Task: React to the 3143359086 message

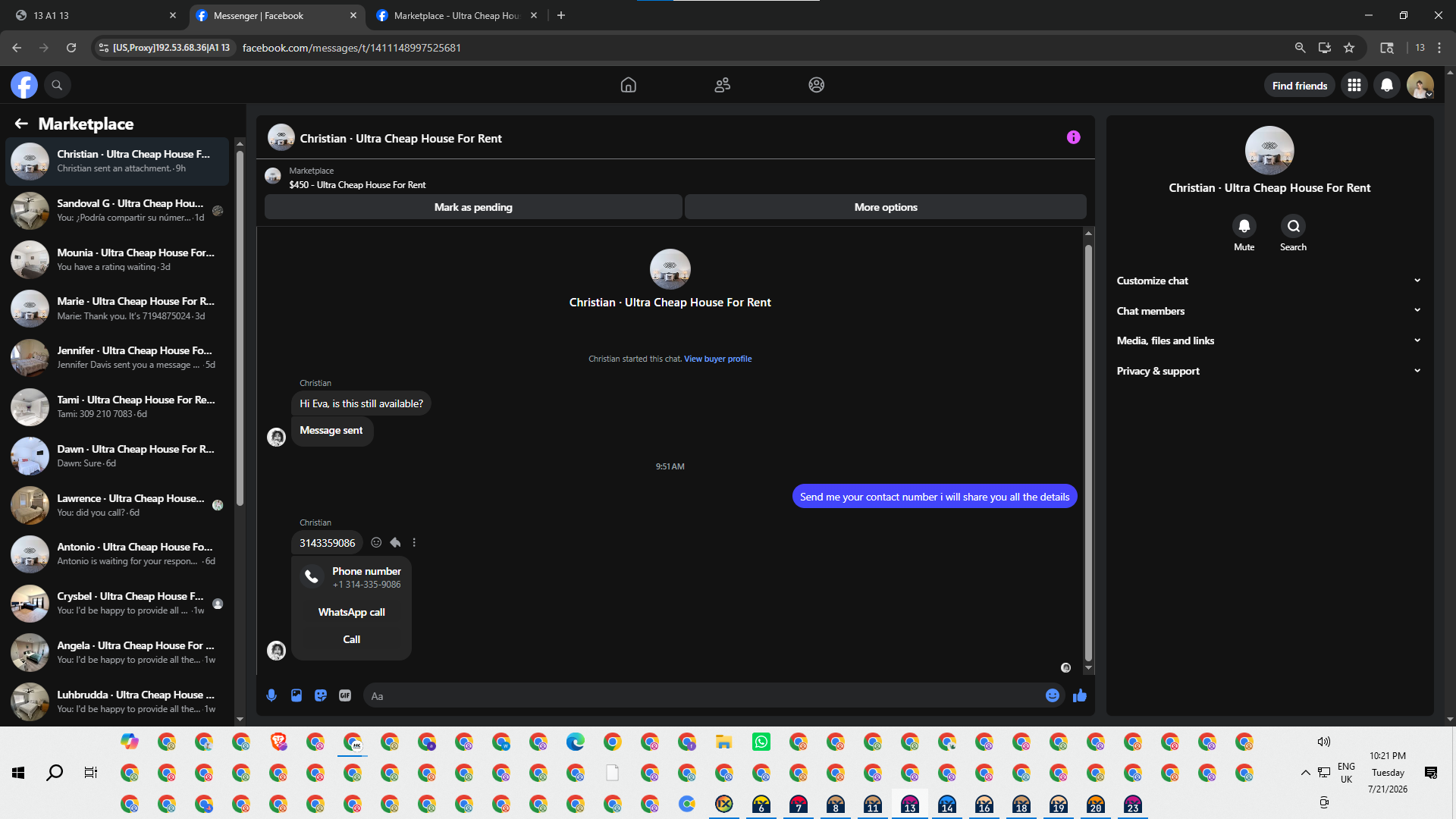Action: 376,542
